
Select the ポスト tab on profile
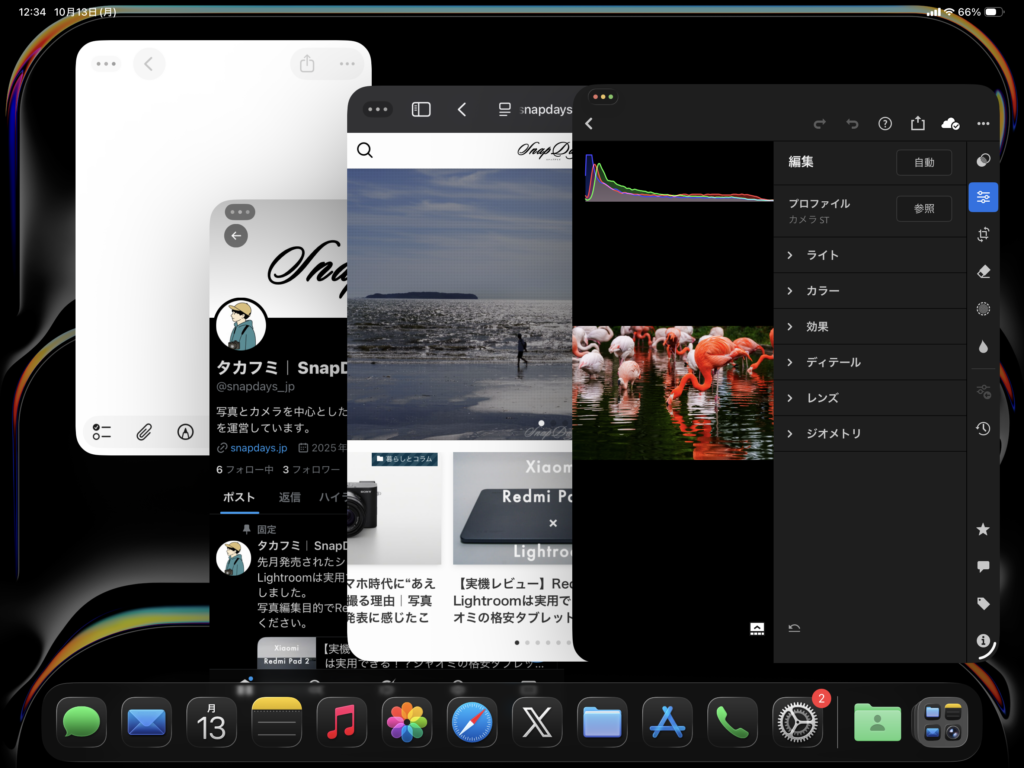click(x=239, y=497)
